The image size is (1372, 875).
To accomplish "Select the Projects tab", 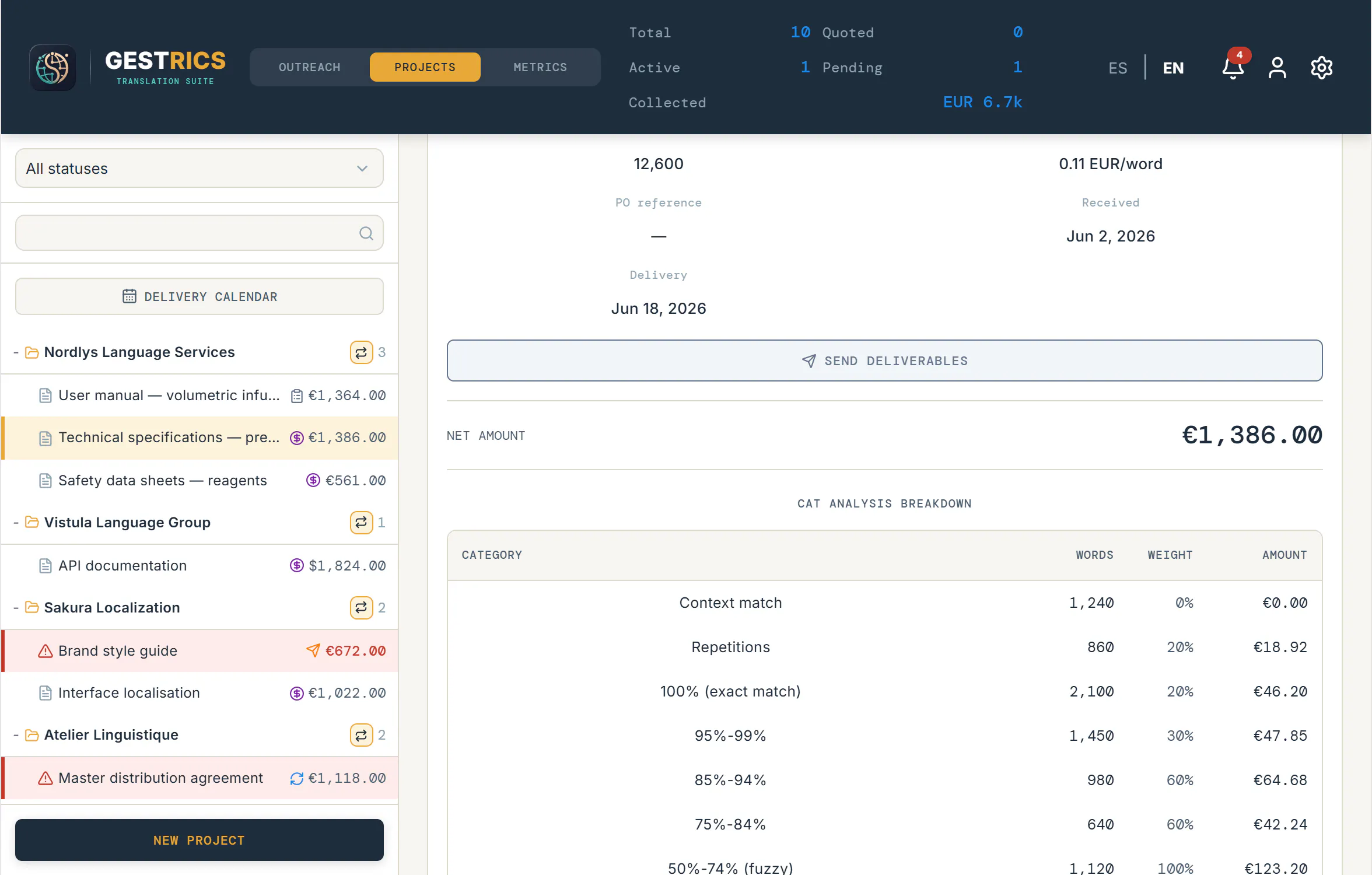I will [425, 68].
